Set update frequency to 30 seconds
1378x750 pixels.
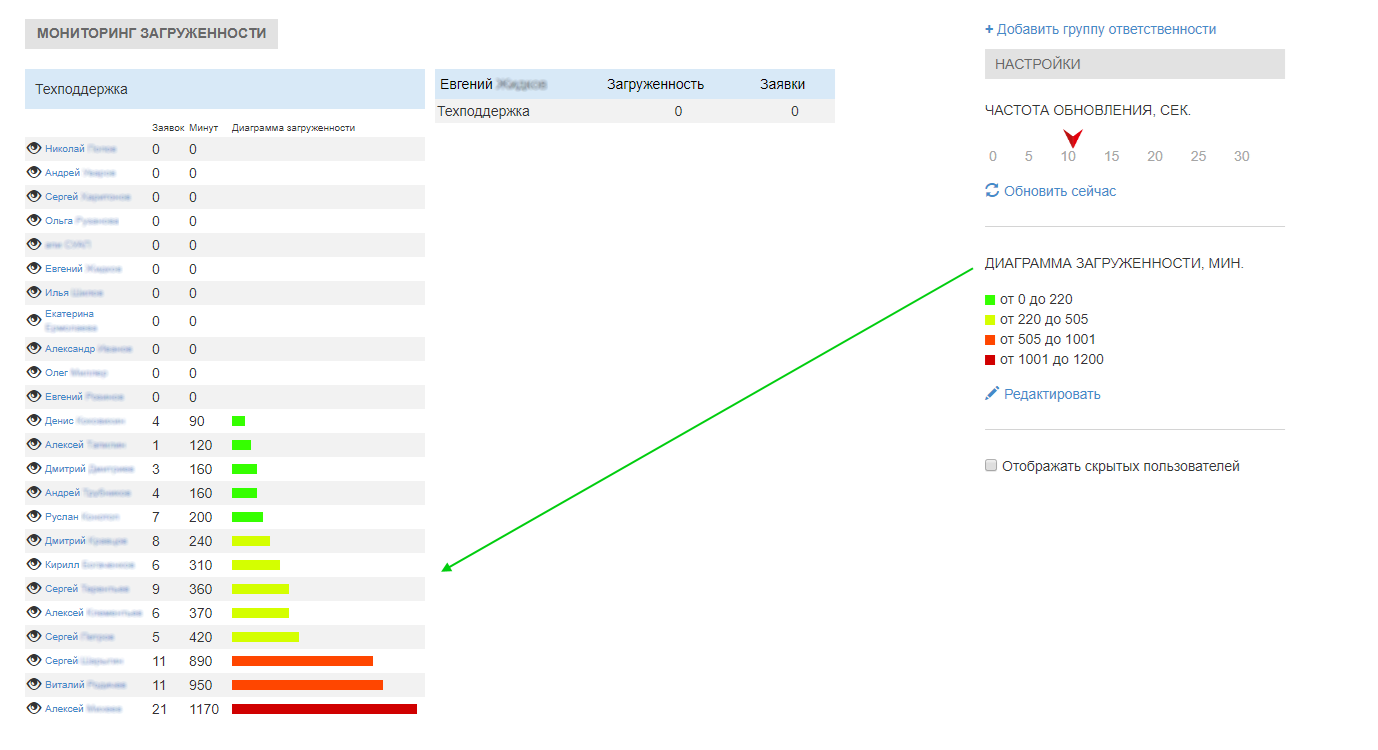(1241, 156)
